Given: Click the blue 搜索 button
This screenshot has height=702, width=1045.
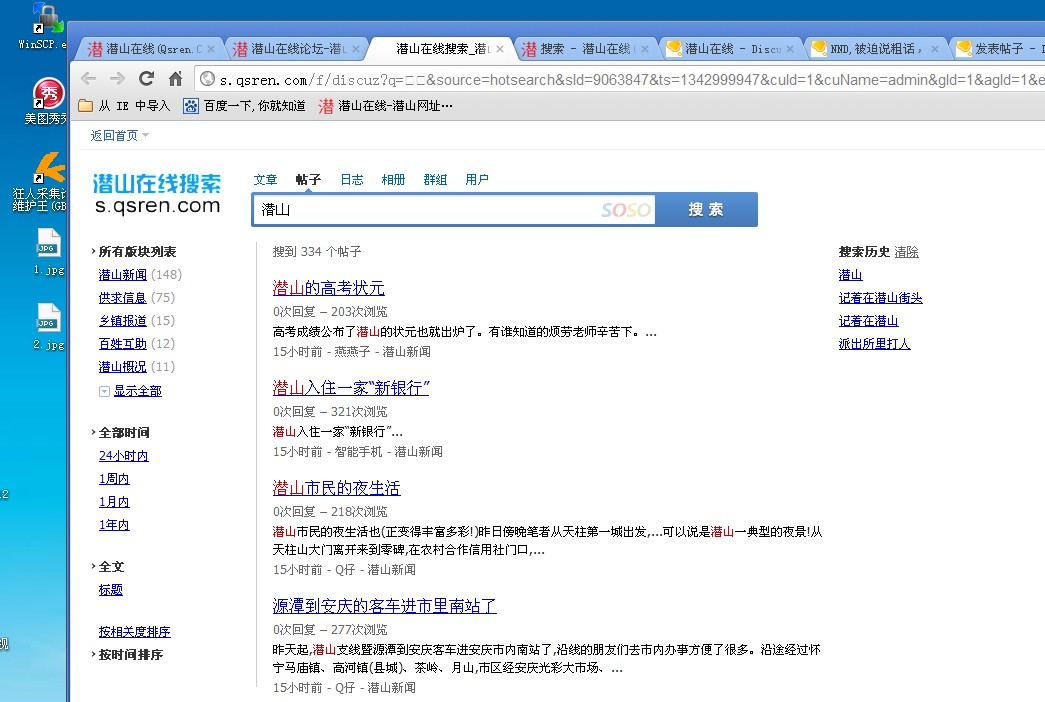Looking at the screenshot, I should click(706, 209).
